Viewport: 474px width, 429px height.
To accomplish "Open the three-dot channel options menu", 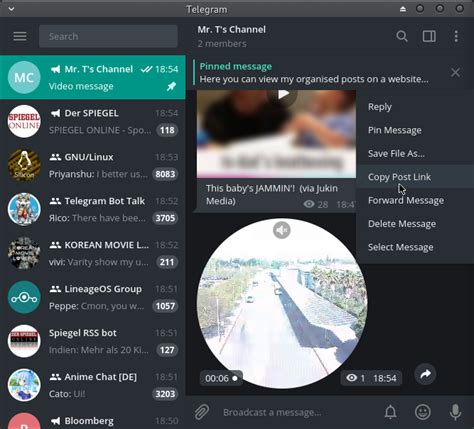I will [456, 36].
